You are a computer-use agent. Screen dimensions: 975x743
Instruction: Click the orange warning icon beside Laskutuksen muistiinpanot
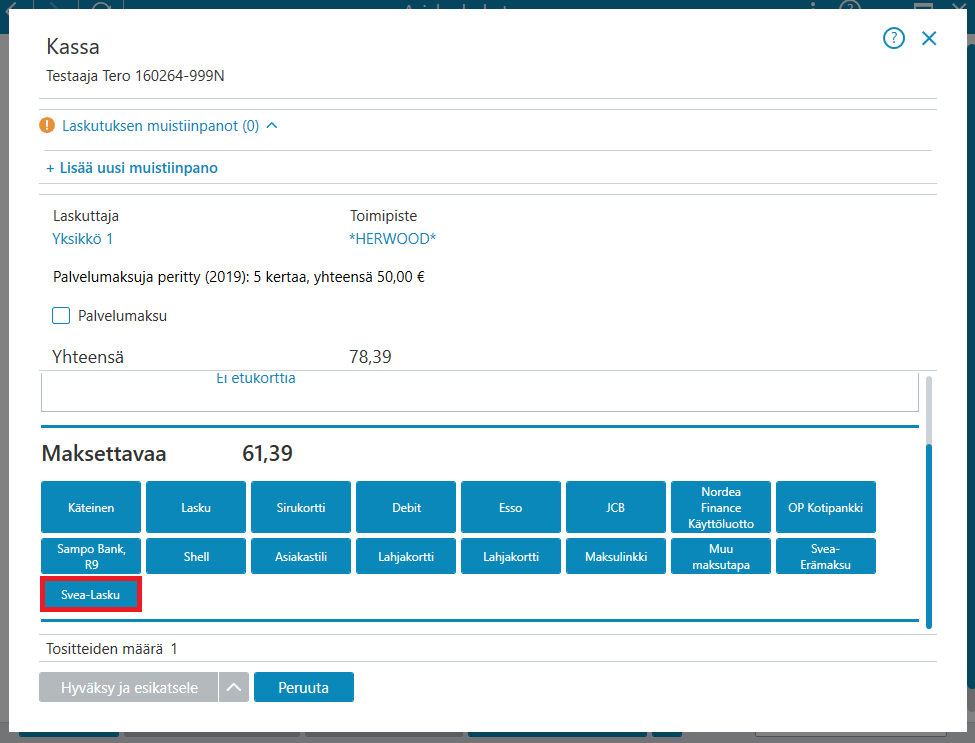(47, 125)
